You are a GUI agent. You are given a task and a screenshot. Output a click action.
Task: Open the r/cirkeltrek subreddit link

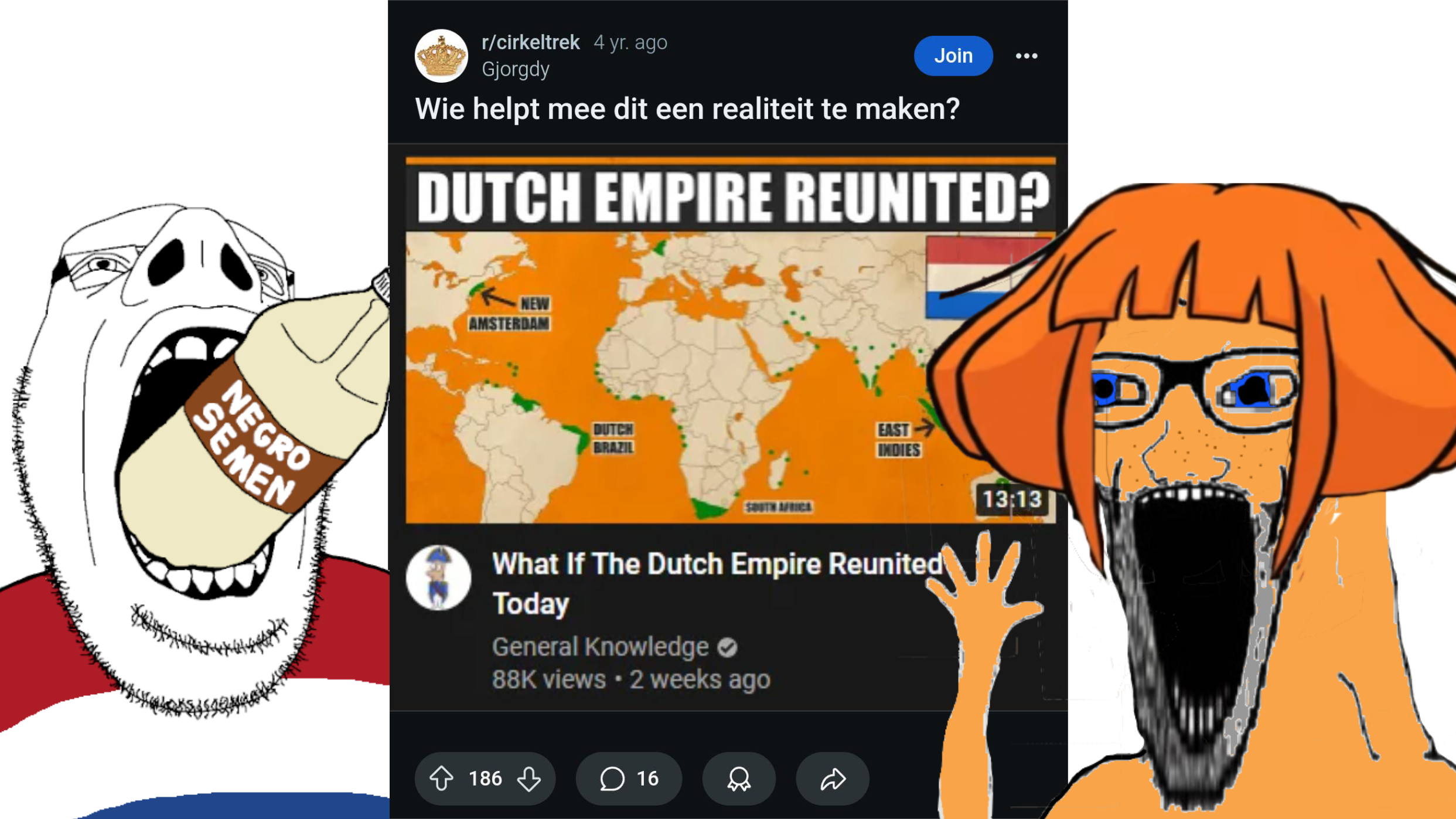coord(530,42)
